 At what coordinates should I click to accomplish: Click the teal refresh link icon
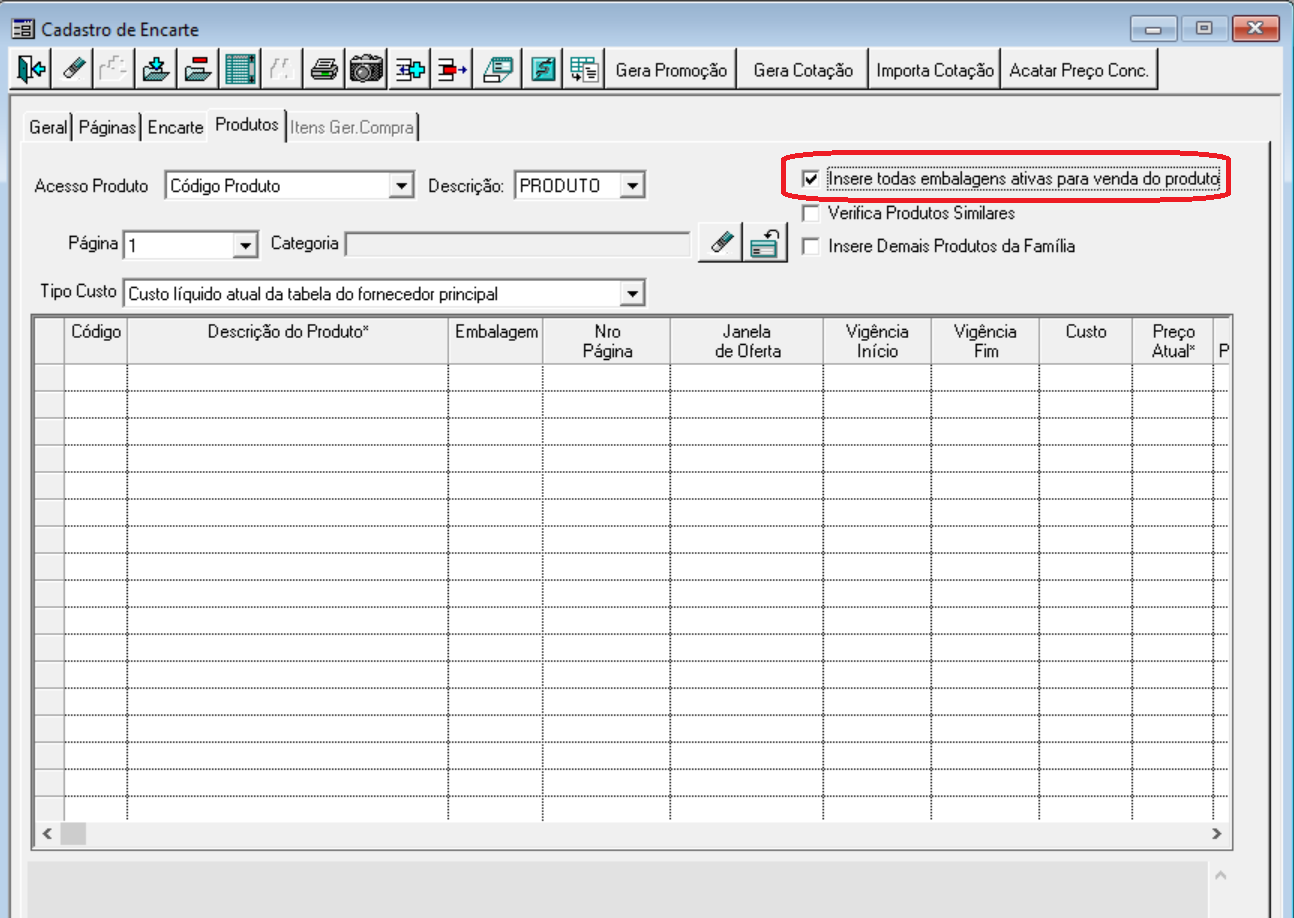click(543, 70)
